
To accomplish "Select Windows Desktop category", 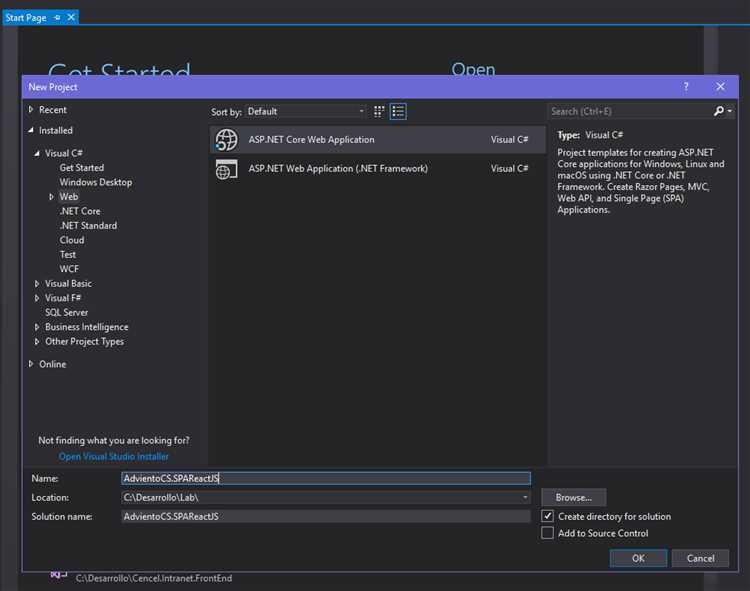I will tap(96, 182).
